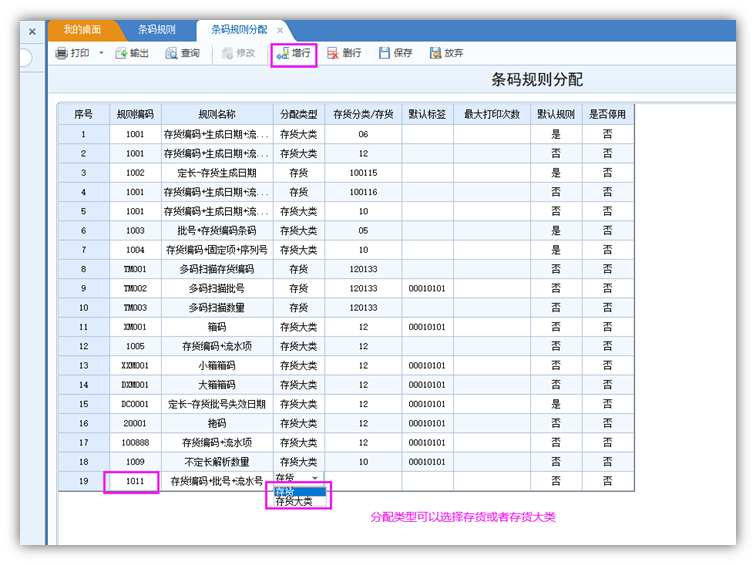The width and height of the screenshot is (756, 565).
Task: Click rule code 20001 cell
Action: pyautogui.click(x=135, y=423)
